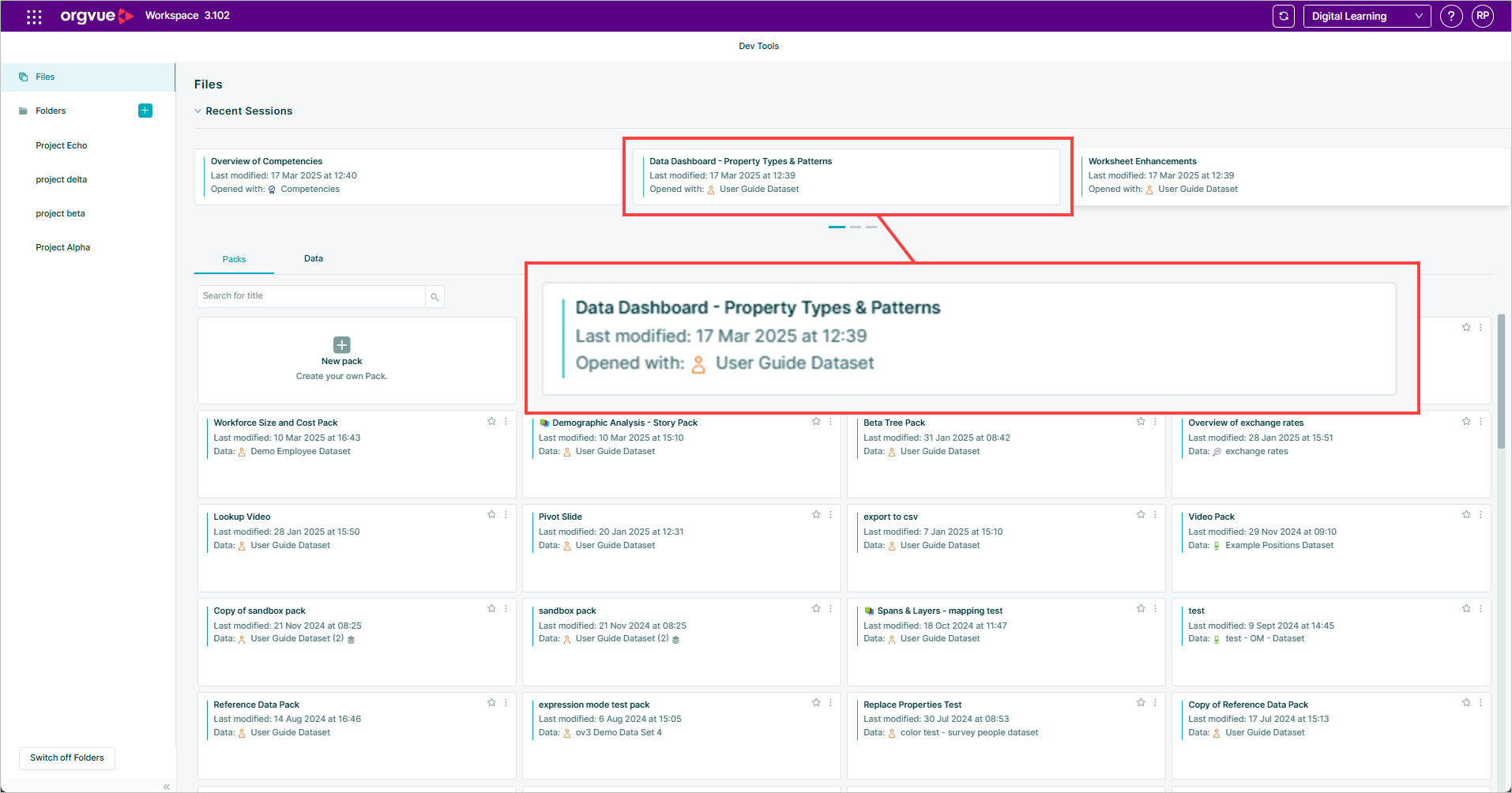Click the search magnifier icon
Viewport: 1512px width, 793px height.
[434, 297]
